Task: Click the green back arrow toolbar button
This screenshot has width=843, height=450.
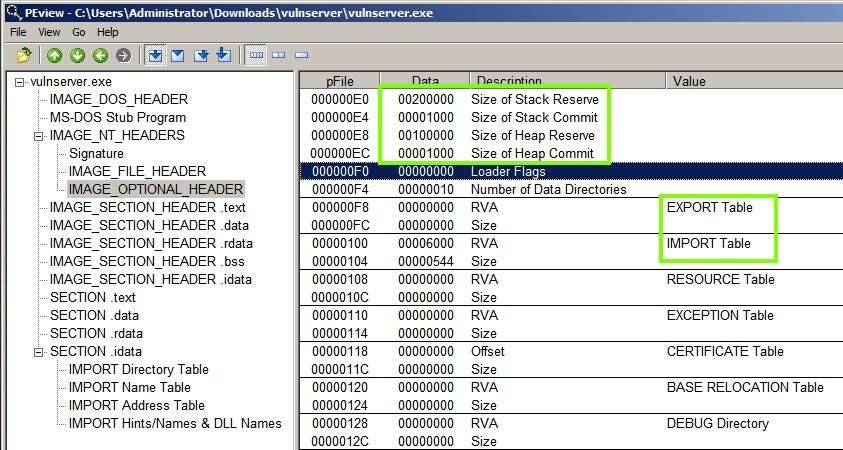Action: click(101, 55)
